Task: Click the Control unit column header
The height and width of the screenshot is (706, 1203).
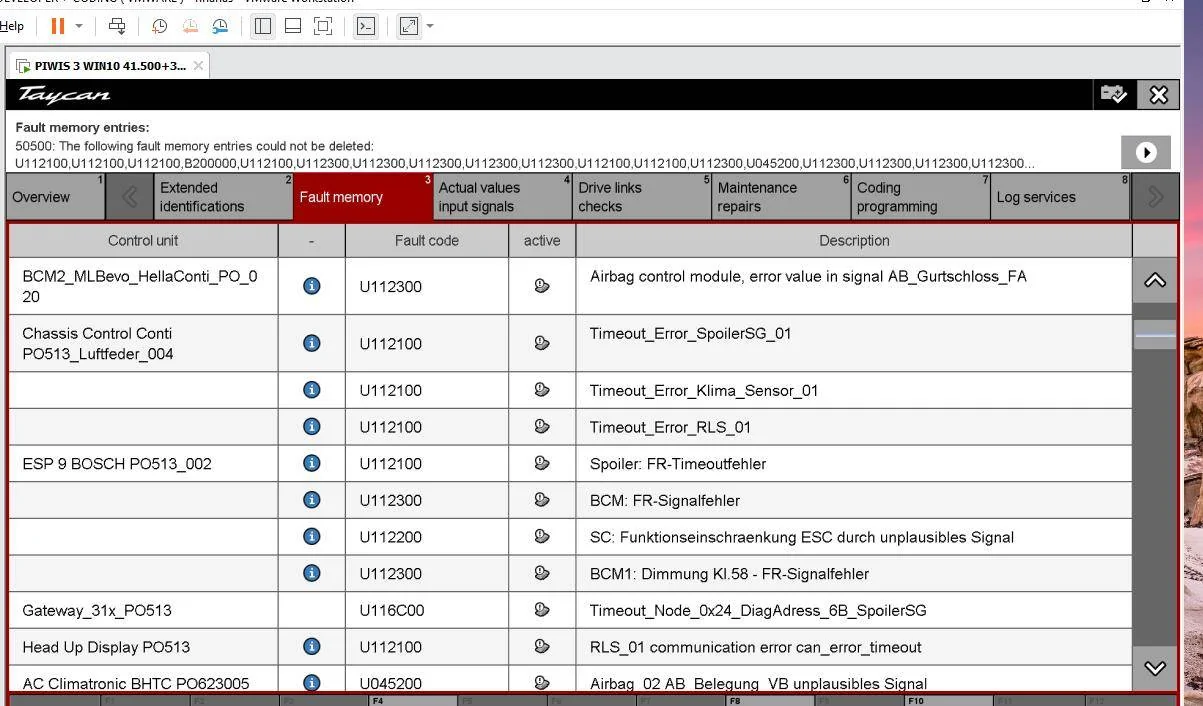Action: coord(143,241)
